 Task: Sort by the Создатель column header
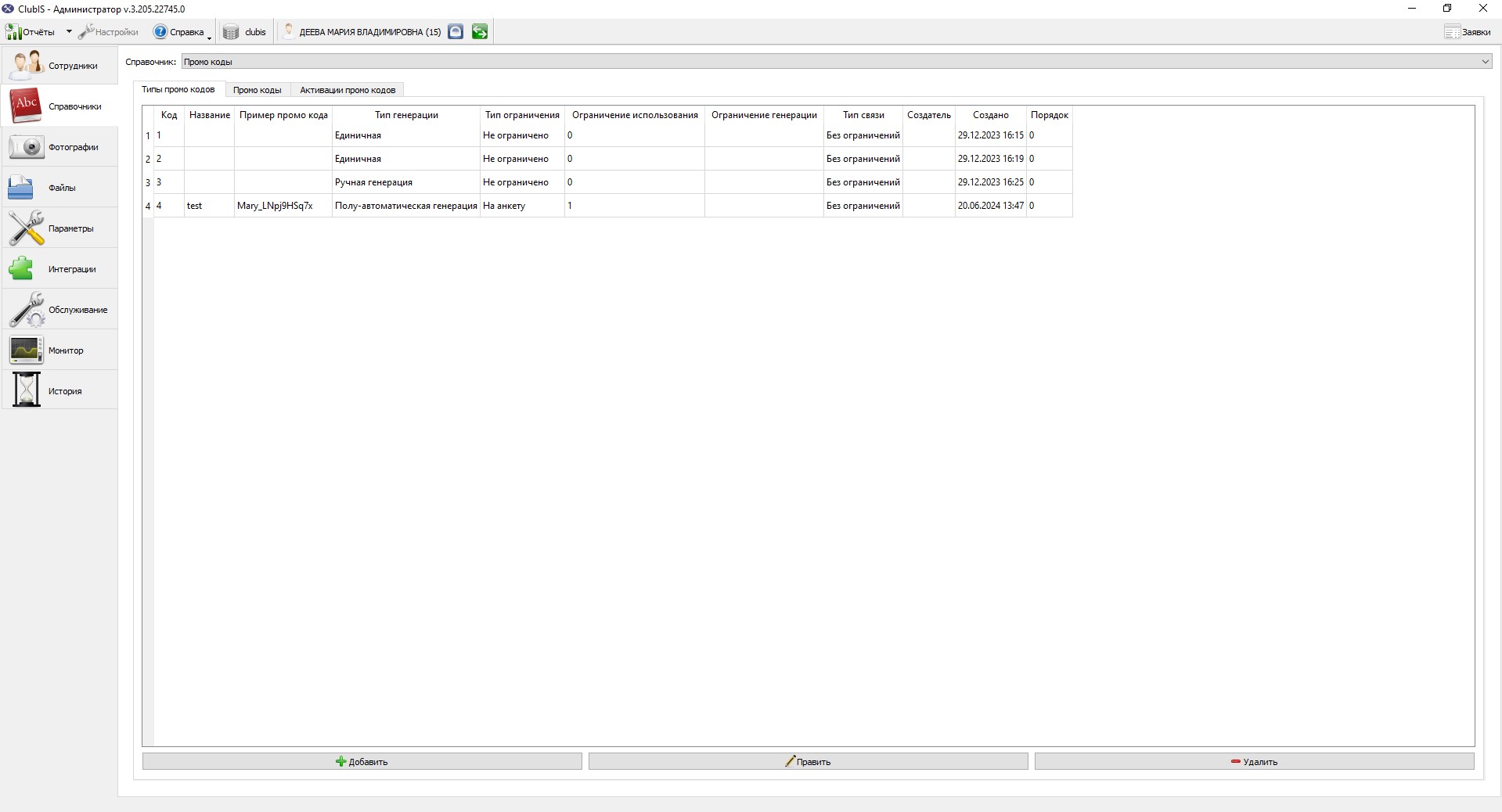coord(929,115)
